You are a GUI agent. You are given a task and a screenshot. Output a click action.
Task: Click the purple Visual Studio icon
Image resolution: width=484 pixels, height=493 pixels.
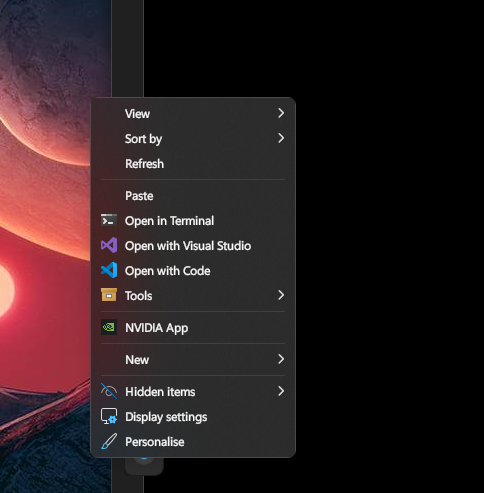(x=109, y=245)
